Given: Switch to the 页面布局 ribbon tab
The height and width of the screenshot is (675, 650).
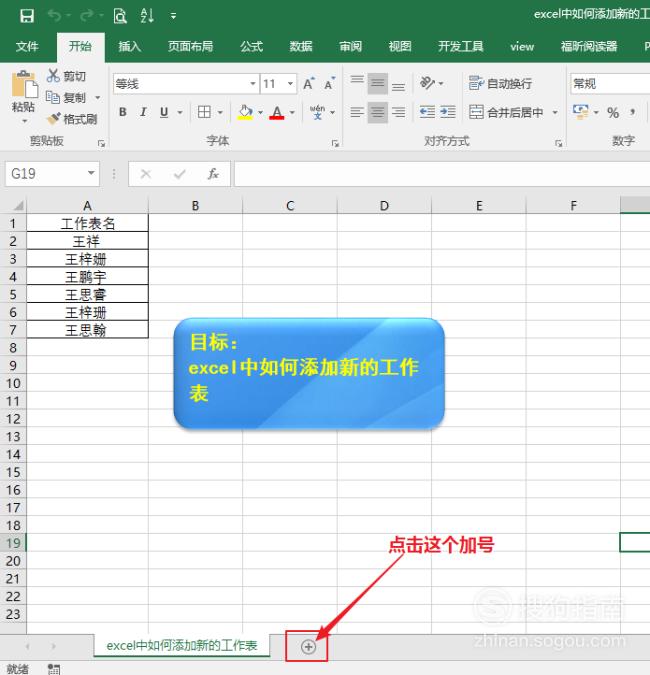Looking at the screenshot, I should (x=190, y=46).
